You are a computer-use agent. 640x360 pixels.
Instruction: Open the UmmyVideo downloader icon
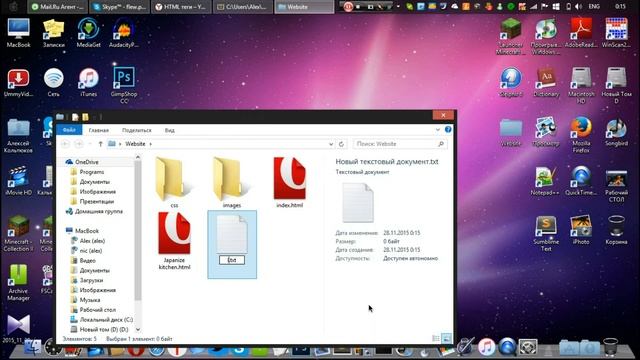point(18,83)
